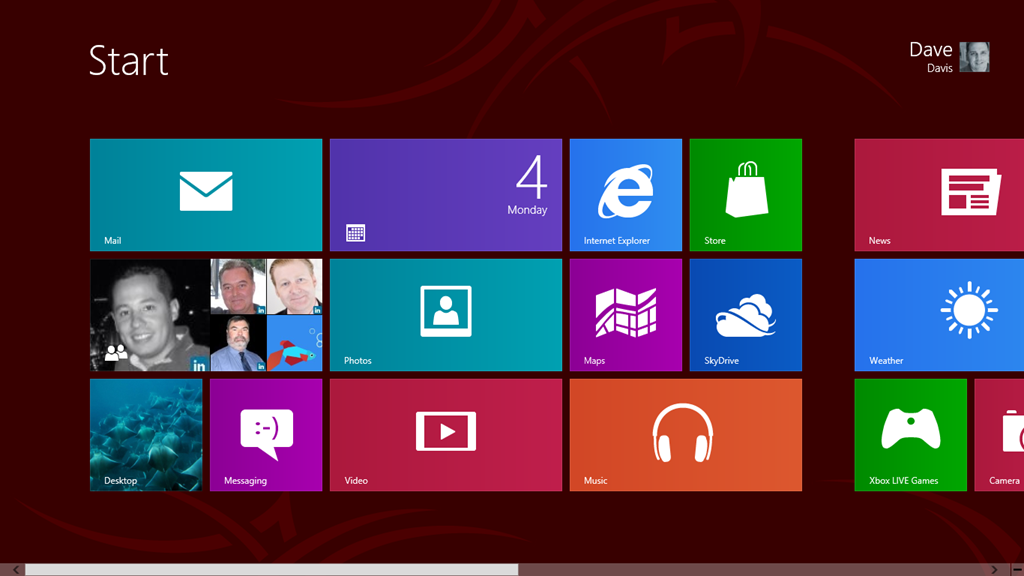Open the People tile with contact photos
This screenshot has width=1024, height=576.
206,315
